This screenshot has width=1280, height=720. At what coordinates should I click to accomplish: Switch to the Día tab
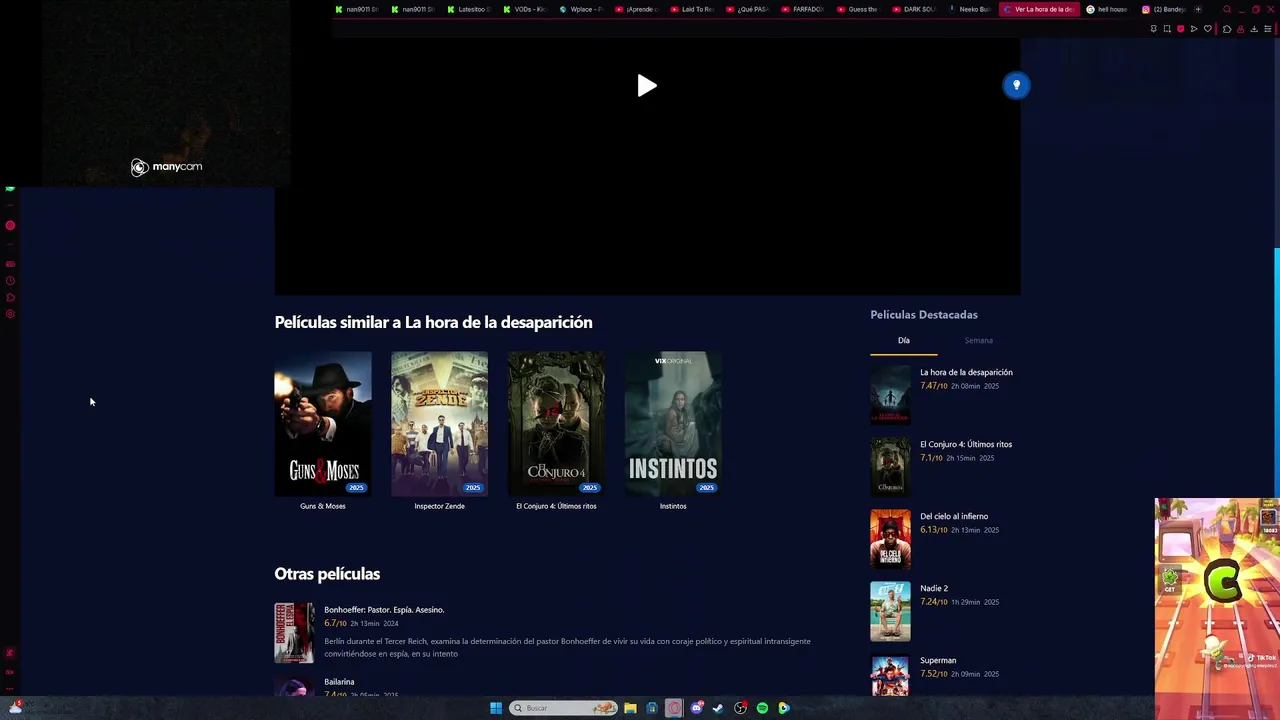[x=903, y=340]
